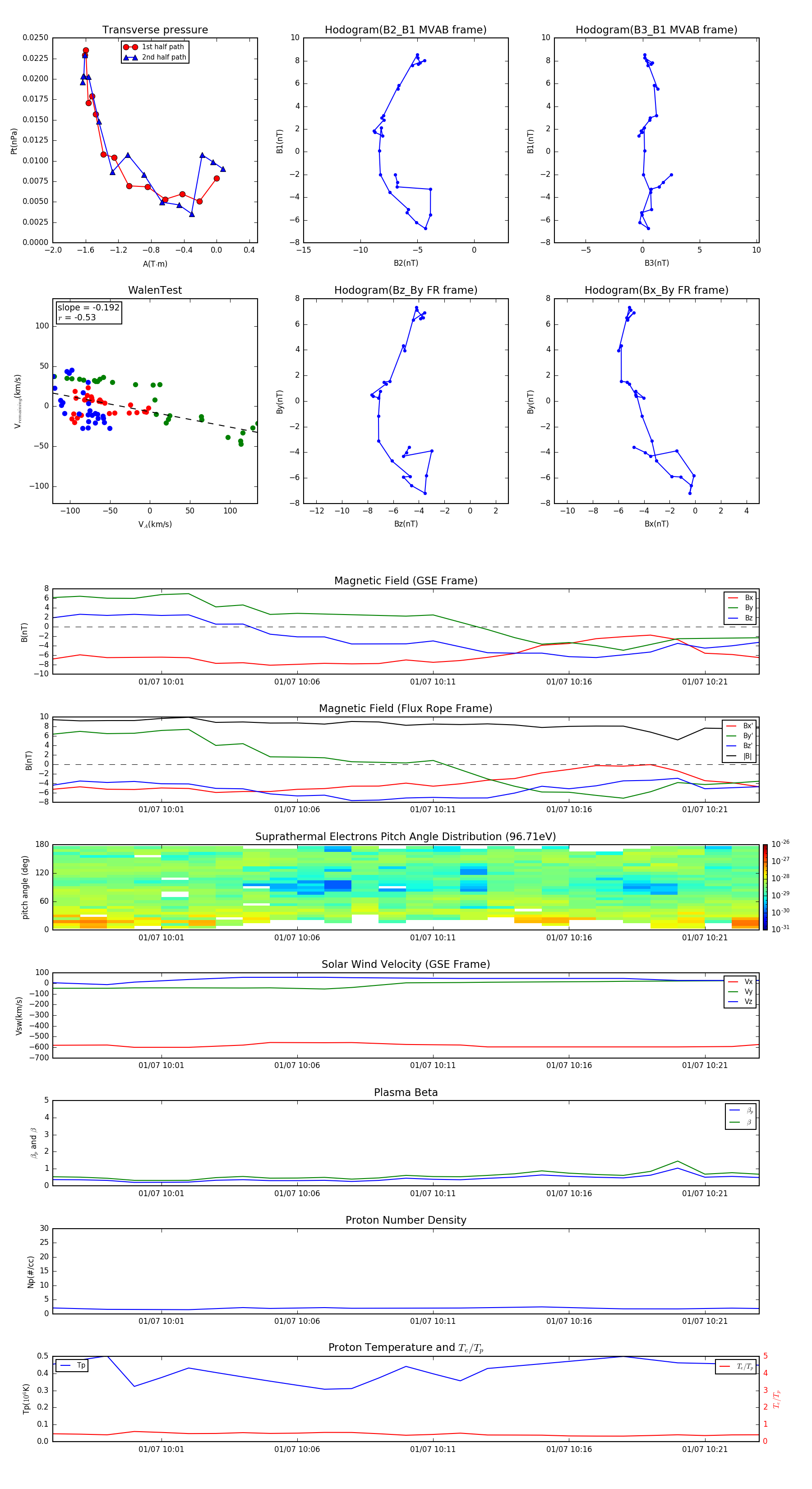
Task: Select 'Bx' in the GSE magnetic field legend
Action: pos(740,598)
